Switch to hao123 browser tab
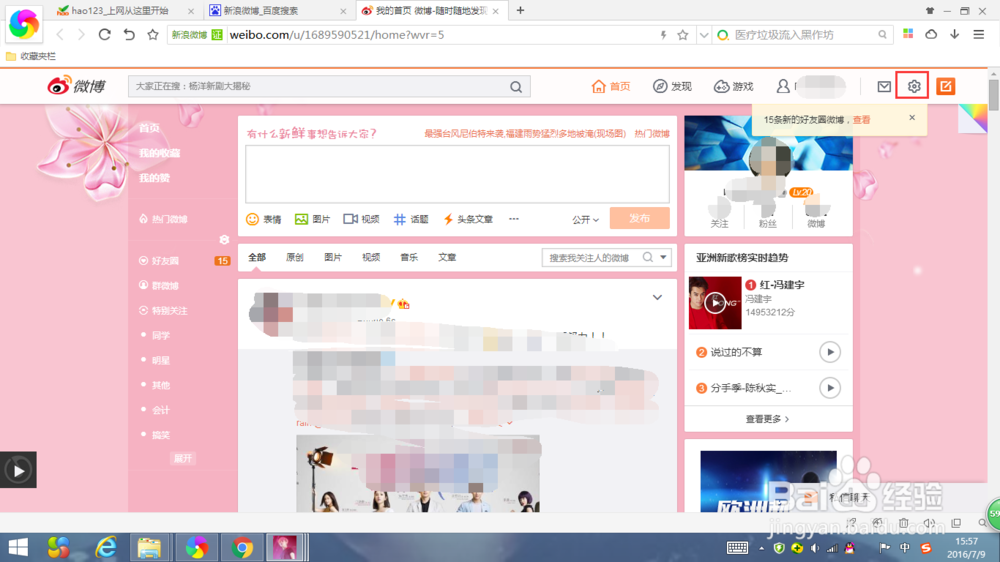The image size is (1000, 562). click(125, 11)
